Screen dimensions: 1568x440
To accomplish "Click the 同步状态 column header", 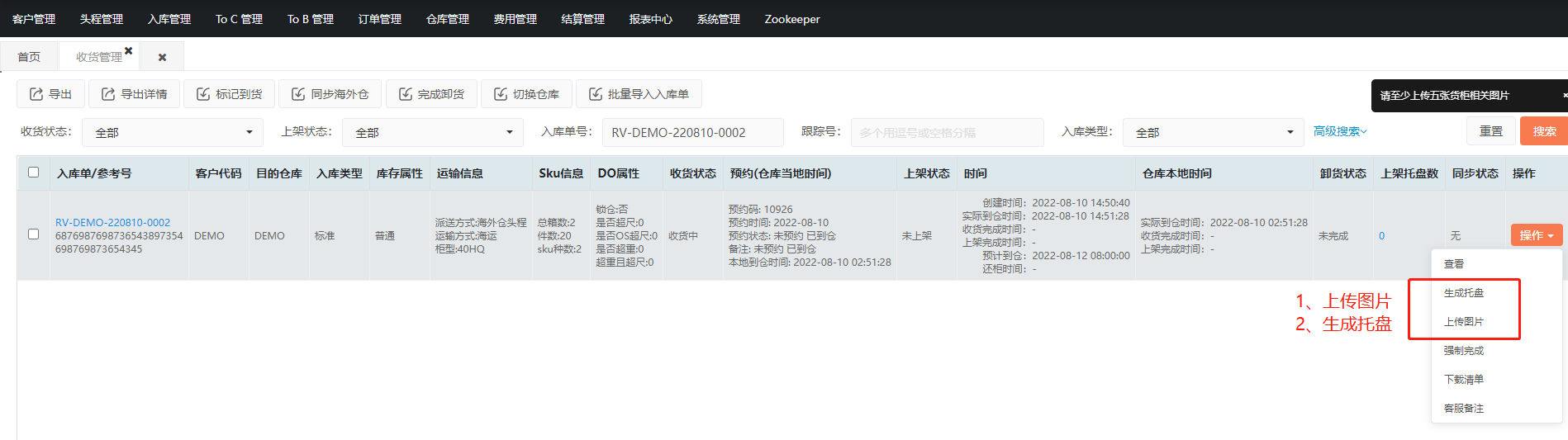I will click(1475, 173).
